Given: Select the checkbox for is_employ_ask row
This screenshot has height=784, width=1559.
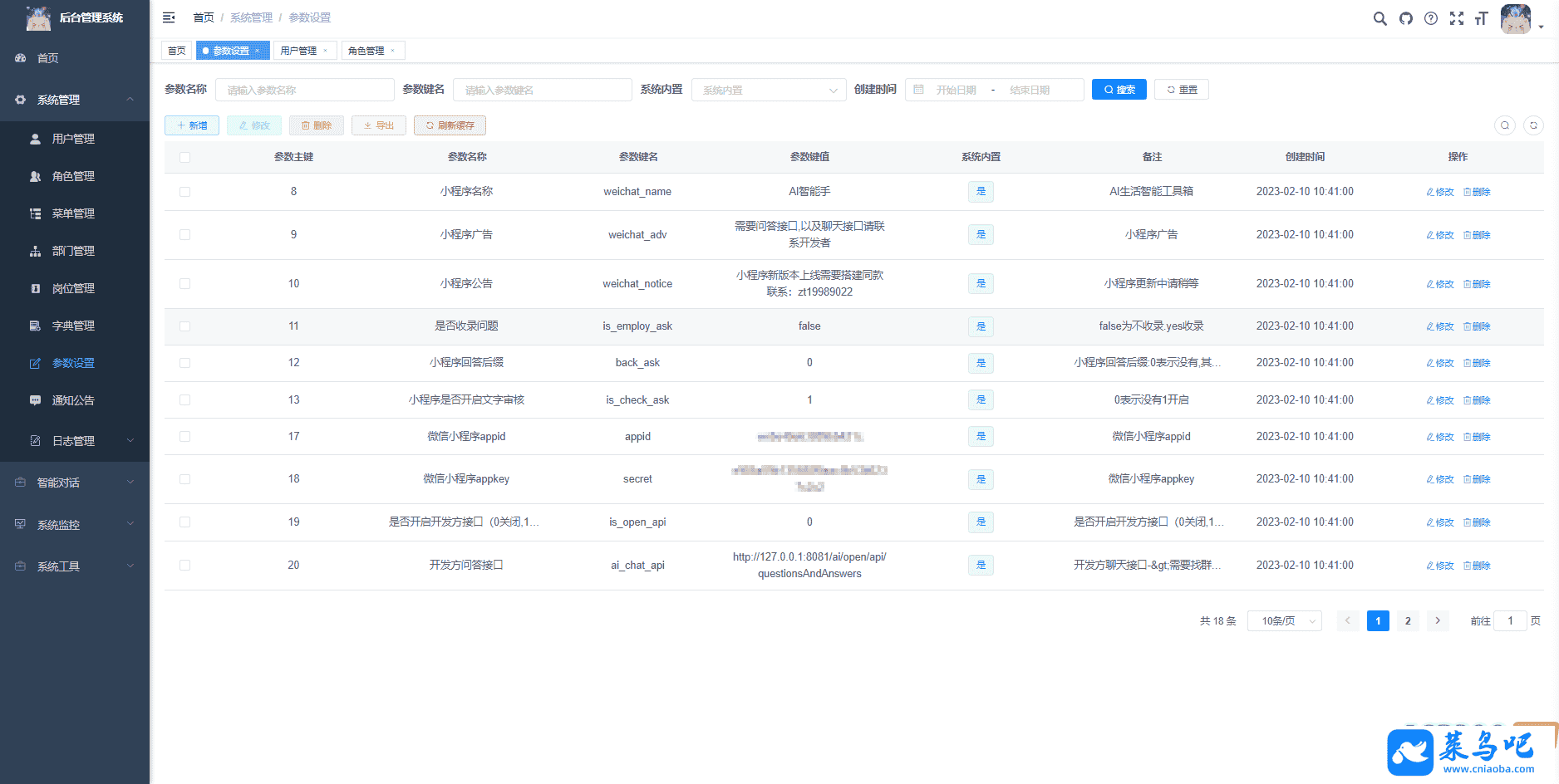Looking at the screenshot, I should click(x=184, y=326).
